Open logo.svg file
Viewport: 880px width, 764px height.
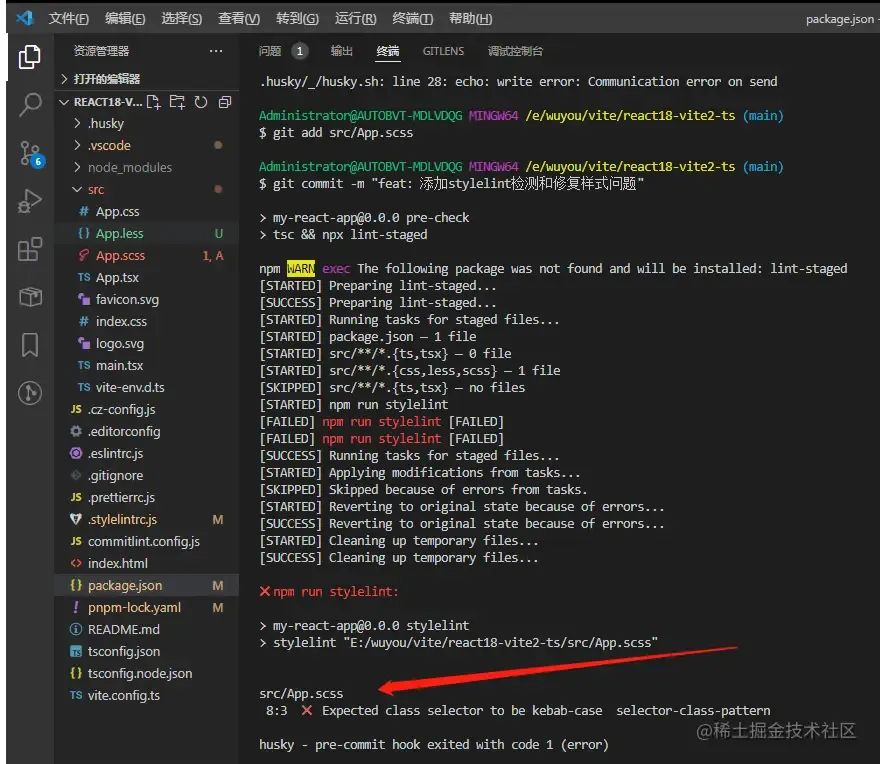(x=147, y=344)
